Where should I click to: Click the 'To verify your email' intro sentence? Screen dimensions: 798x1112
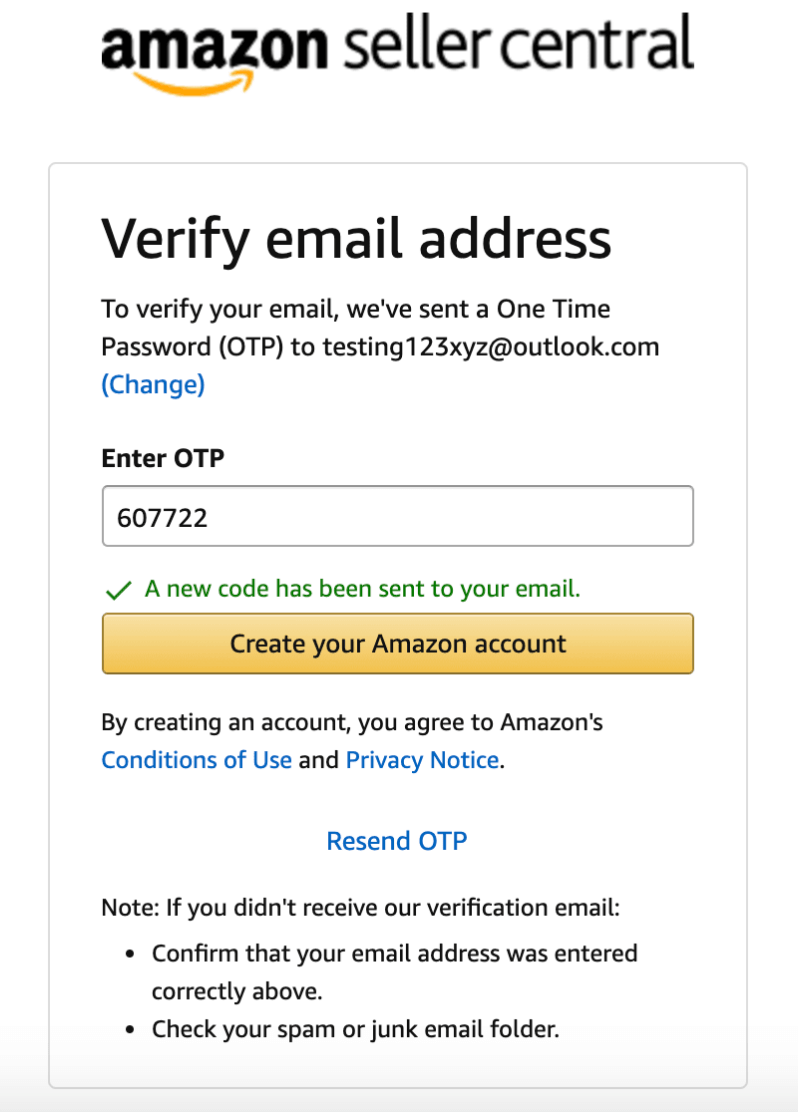coord(355,309)
